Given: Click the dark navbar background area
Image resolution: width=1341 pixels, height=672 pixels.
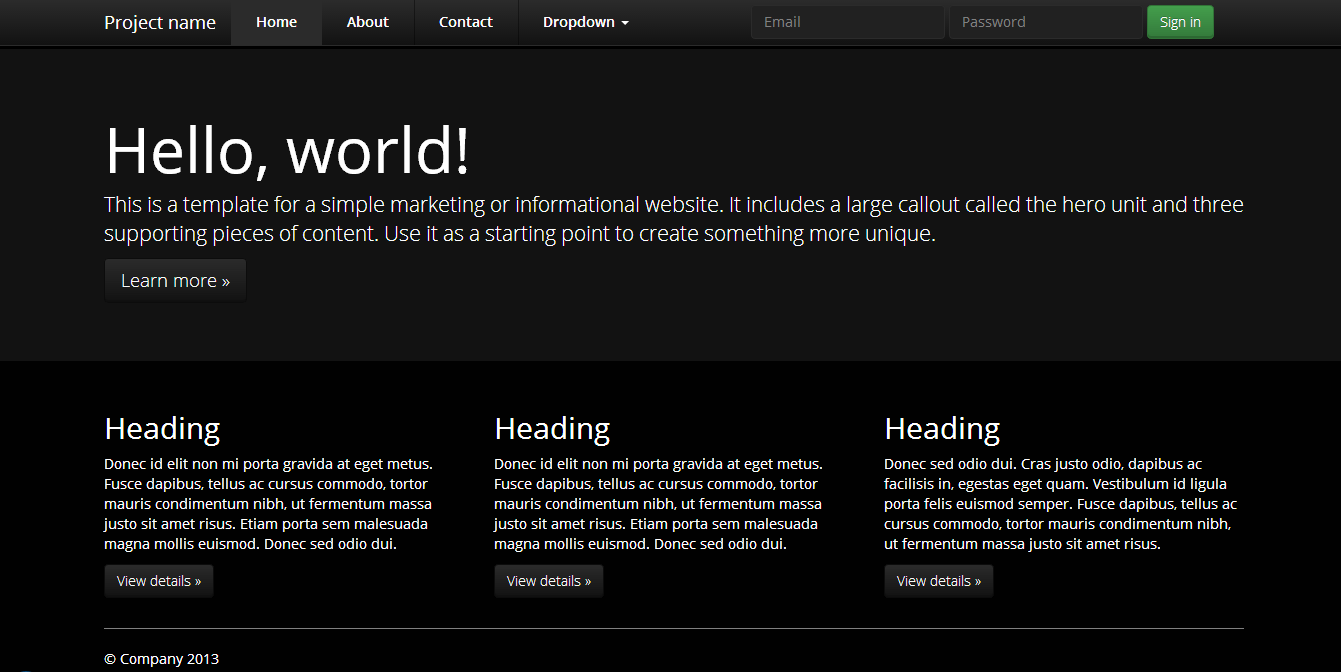Looking at the screenshot, I should click(690, 22).
